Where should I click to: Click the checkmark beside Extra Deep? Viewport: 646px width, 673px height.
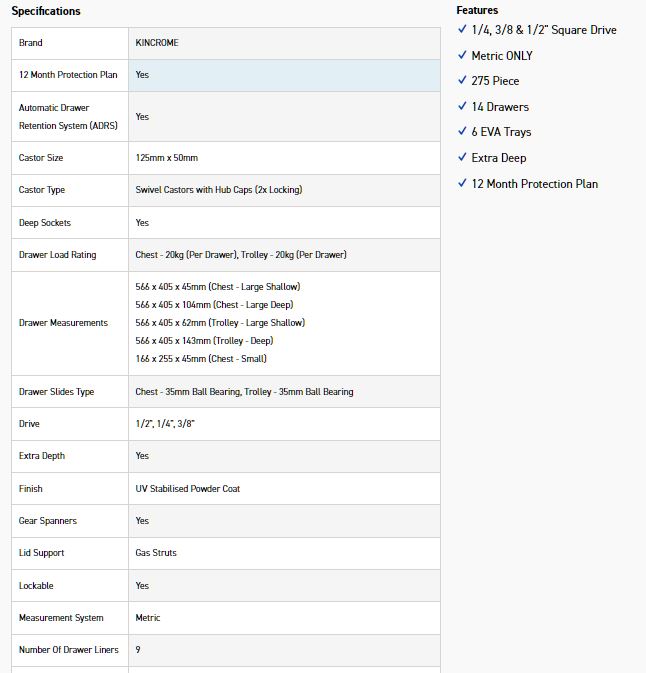point(462,157)
